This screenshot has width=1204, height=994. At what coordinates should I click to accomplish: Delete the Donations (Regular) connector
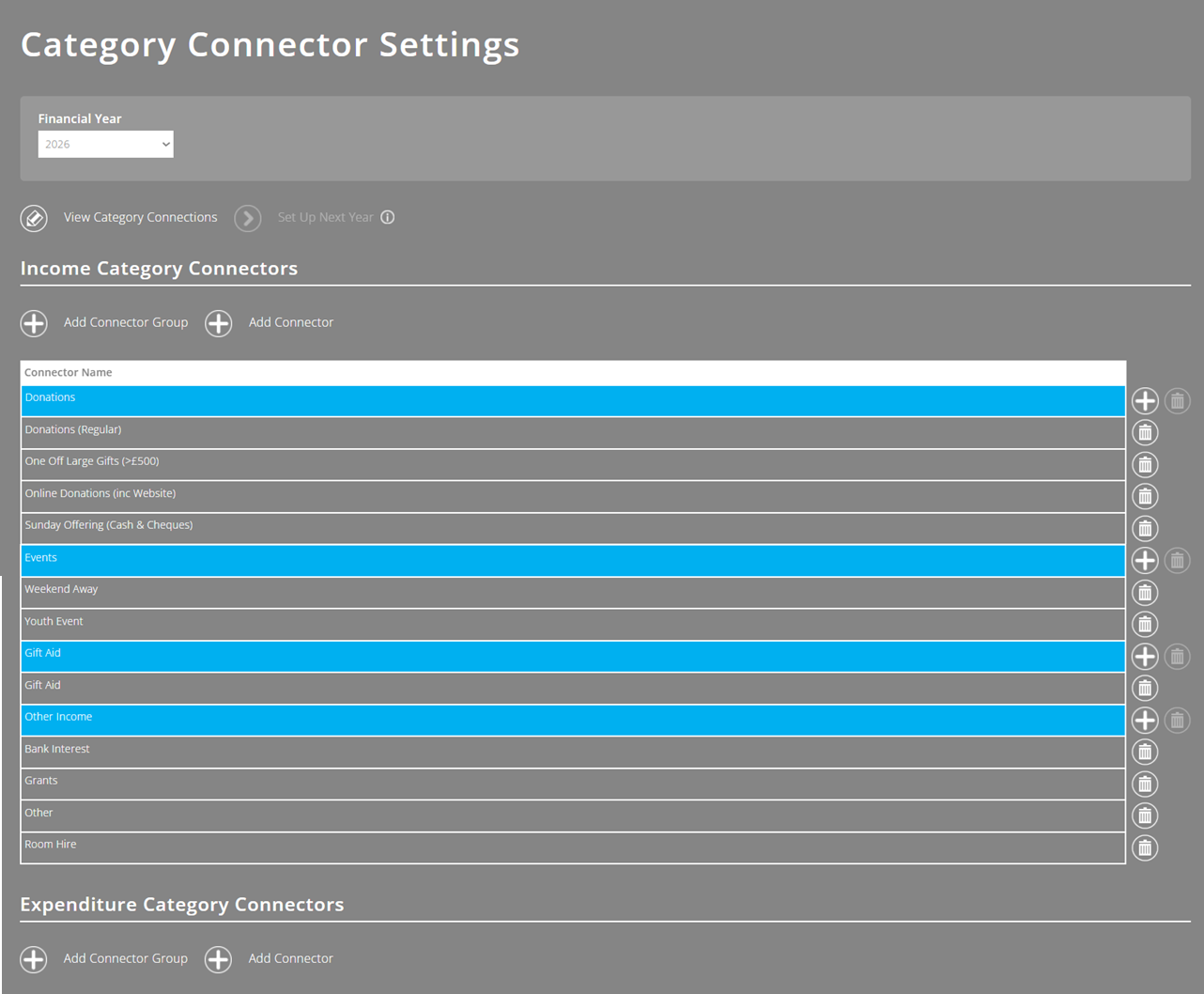point(1145,433)
